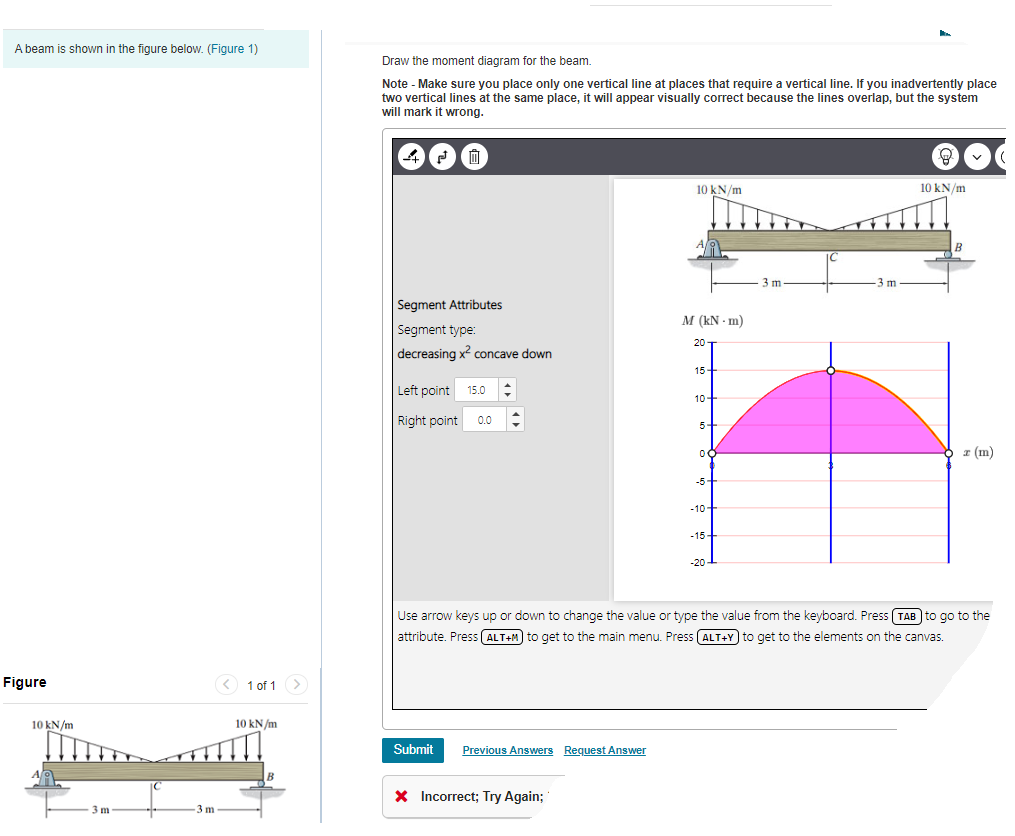The width and height of the screenshot is (1015, 836).
Task: Open the chevron dropdown beside the lightbulb
Action: click(976, 156)
